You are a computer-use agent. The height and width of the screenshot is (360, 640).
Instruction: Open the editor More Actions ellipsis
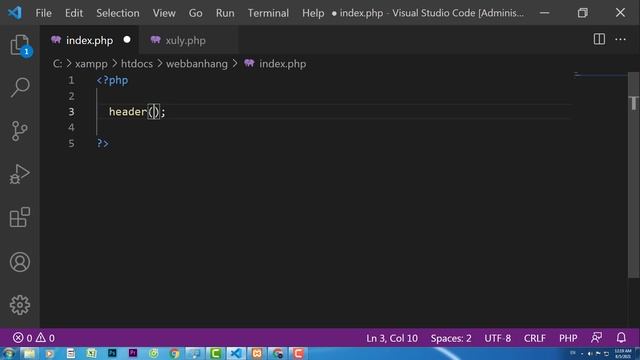620,39
